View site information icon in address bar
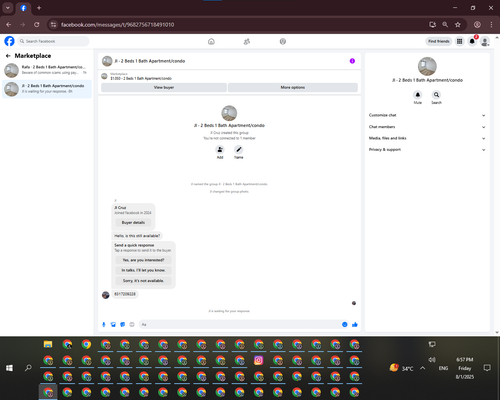The width and height of the screenshot is (500, 400). click(x=53, y=24)
